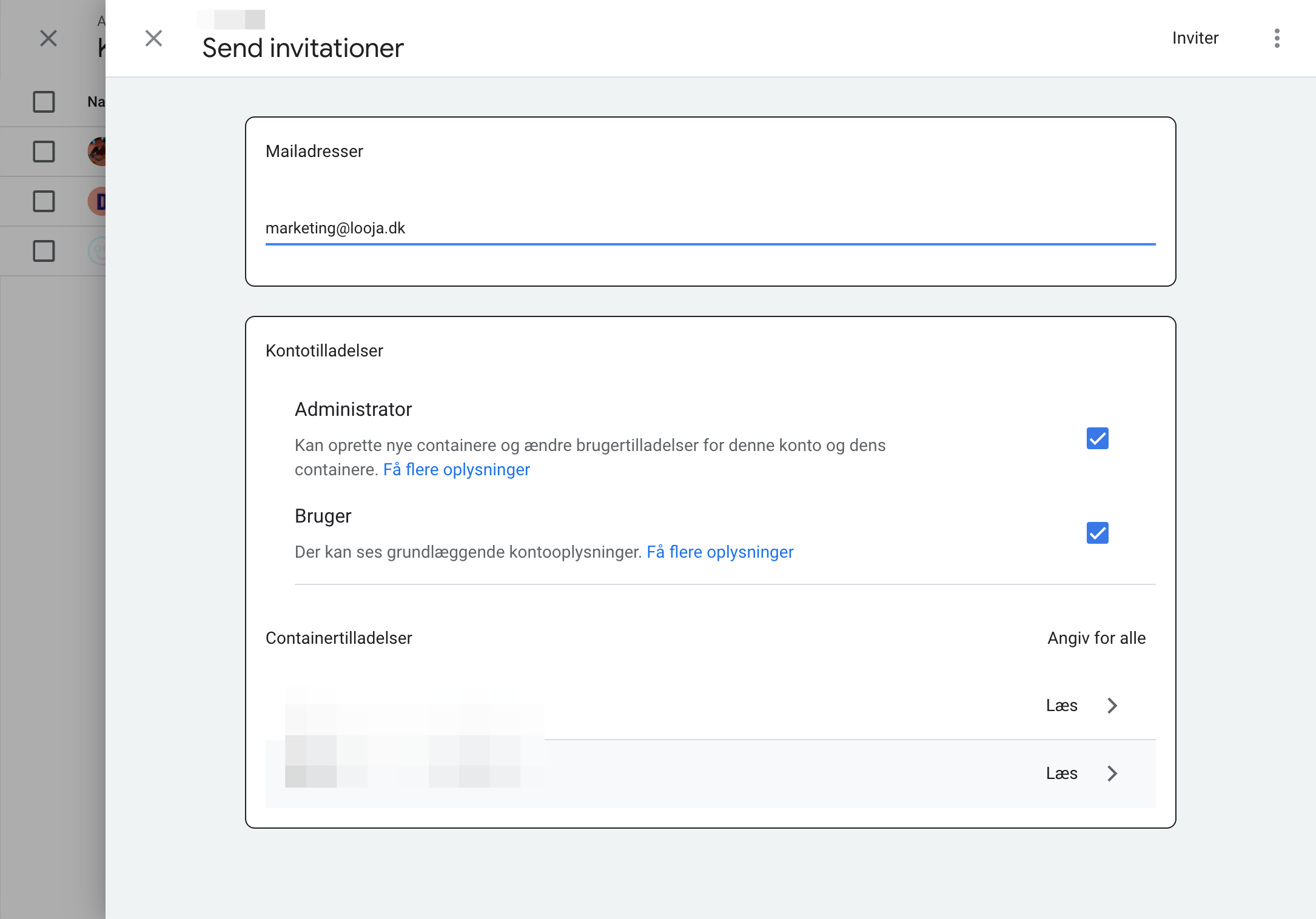Uncheck the Administrator permission checkbox
Image resolution: width=1316 pixels, height=919 pixels.
pos(1097,438)
